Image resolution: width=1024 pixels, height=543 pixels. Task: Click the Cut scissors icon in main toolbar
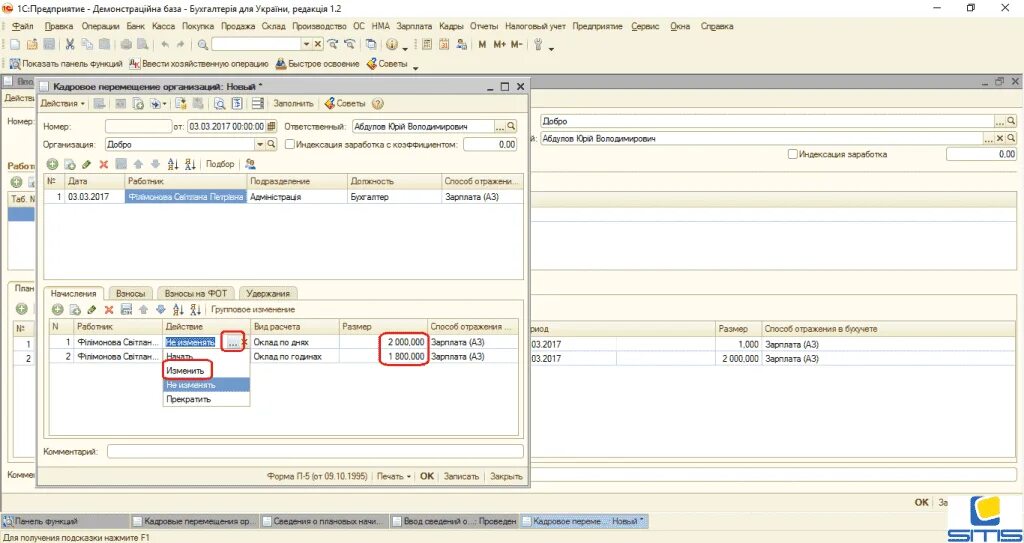70,44
